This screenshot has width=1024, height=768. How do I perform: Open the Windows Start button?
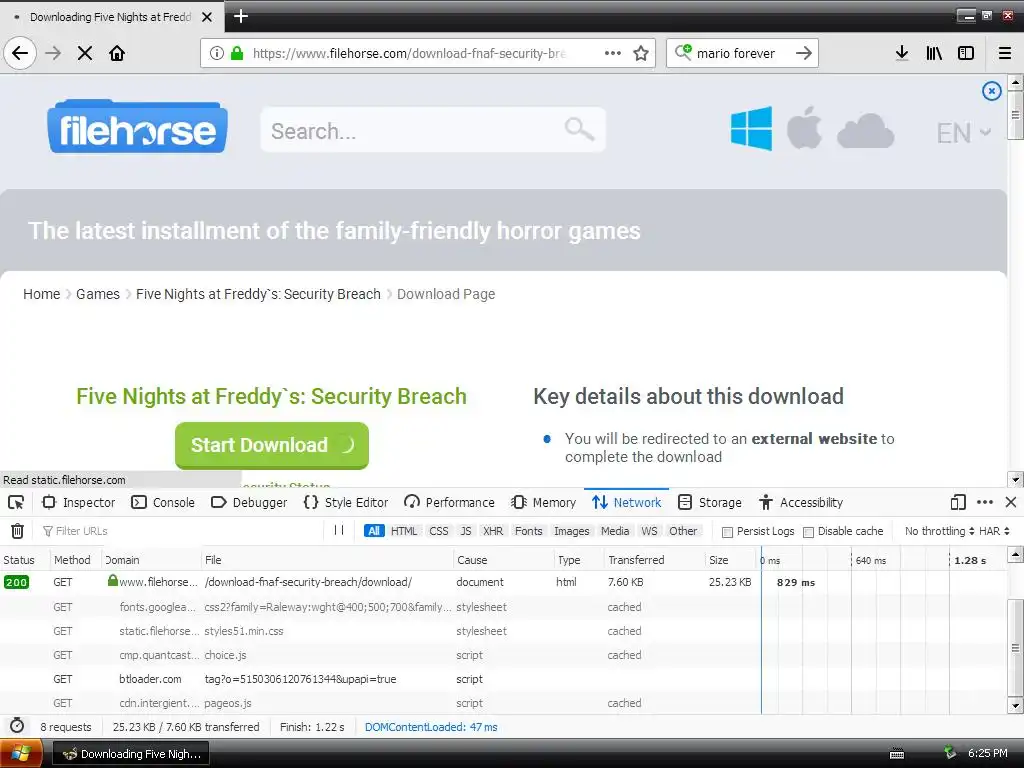[x=21, y=754]
